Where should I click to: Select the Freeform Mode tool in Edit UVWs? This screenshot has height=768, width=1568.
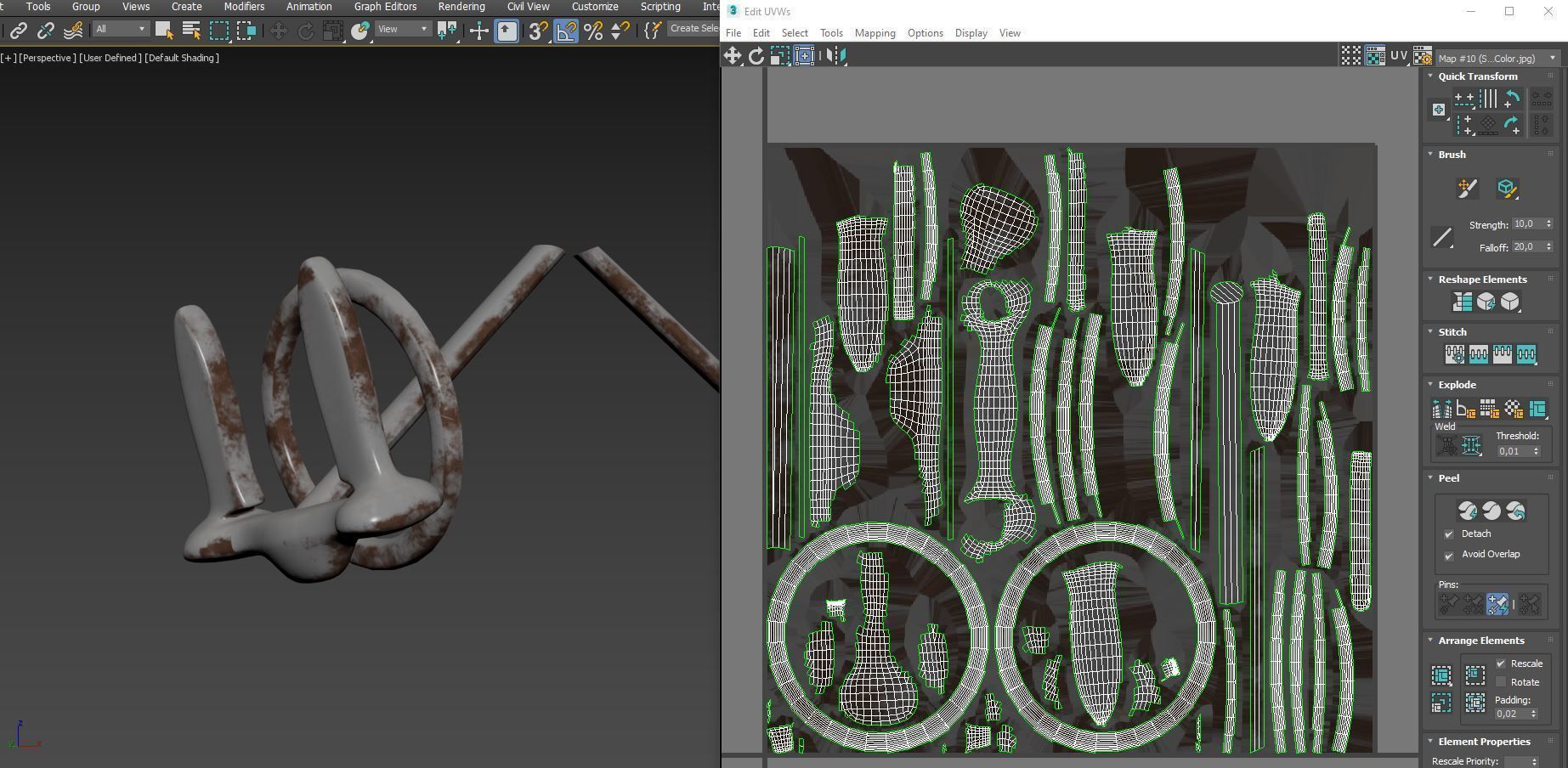pos(803,56)
